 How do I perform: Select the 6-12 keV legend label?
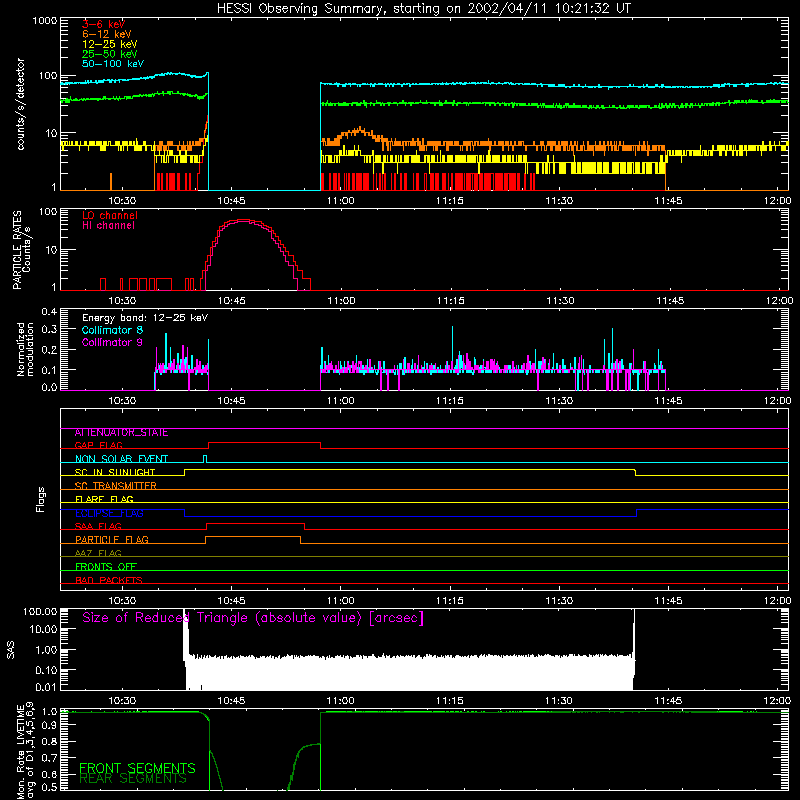[106, 34]
